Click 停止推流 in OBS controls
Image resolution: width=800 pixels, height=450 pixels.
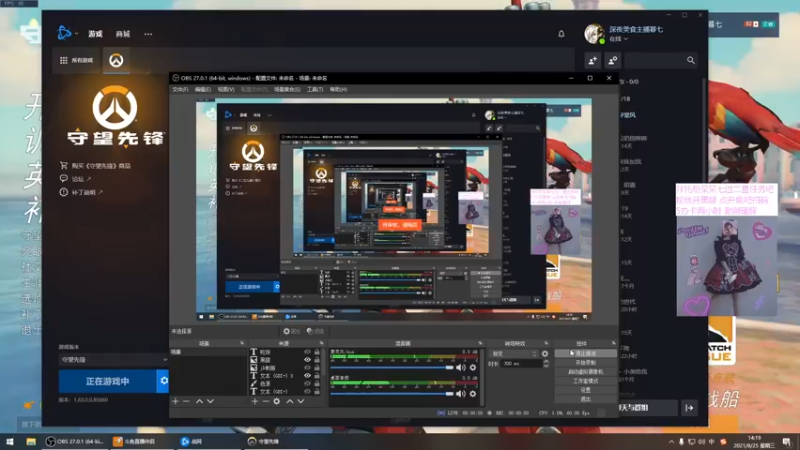585,353
